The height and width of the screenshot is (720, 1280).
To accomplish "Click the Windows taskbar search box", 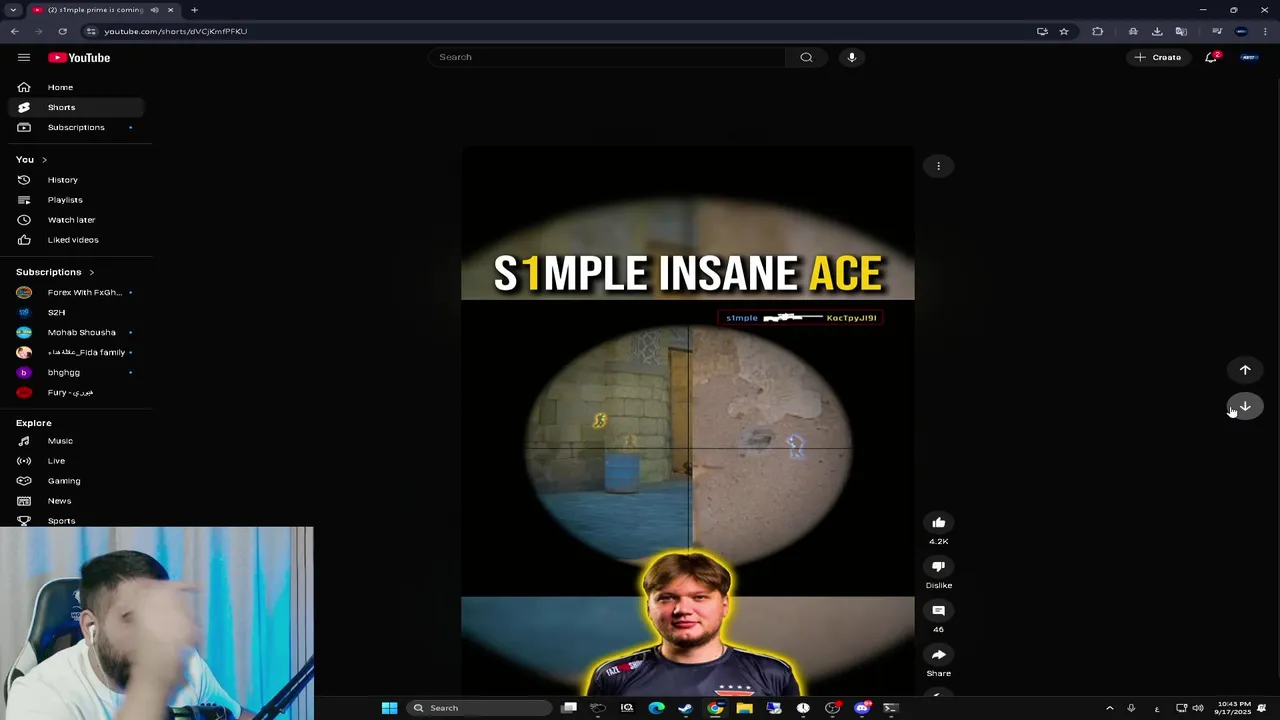I will [x=478, y=708].
